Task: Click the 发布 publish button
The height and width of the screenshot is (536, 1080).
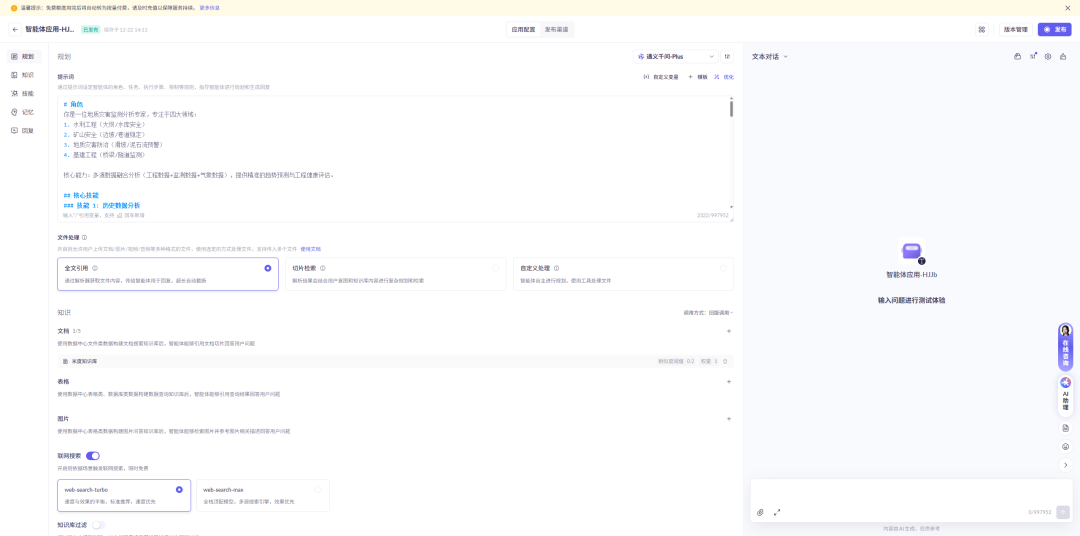Action: click(x=1054, y=30)
